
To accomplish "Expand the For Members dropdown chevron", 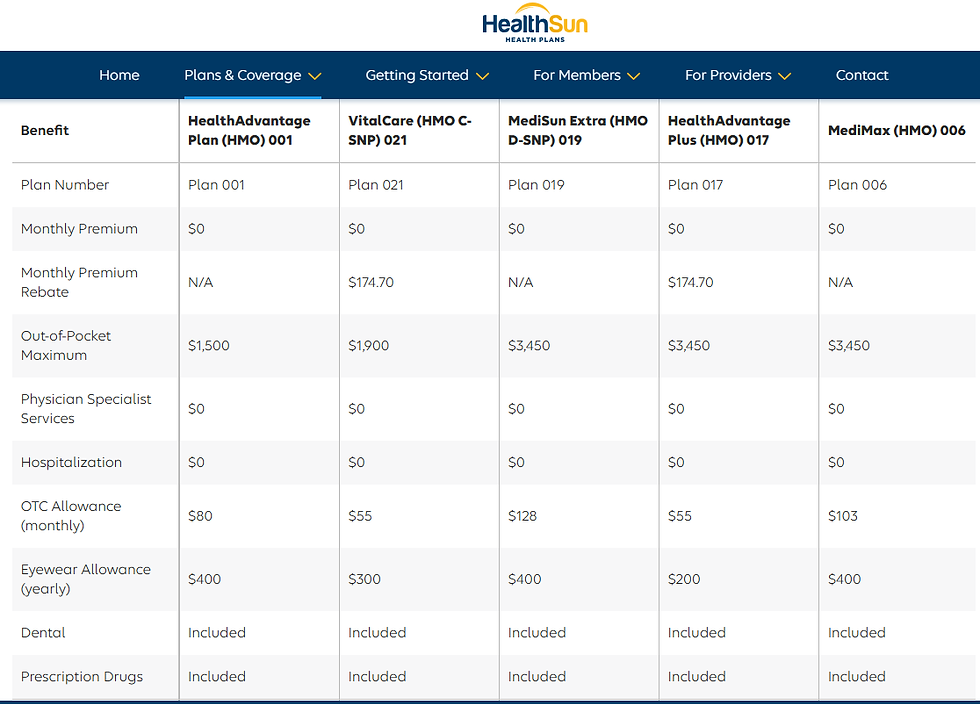I will coord(634,76).
